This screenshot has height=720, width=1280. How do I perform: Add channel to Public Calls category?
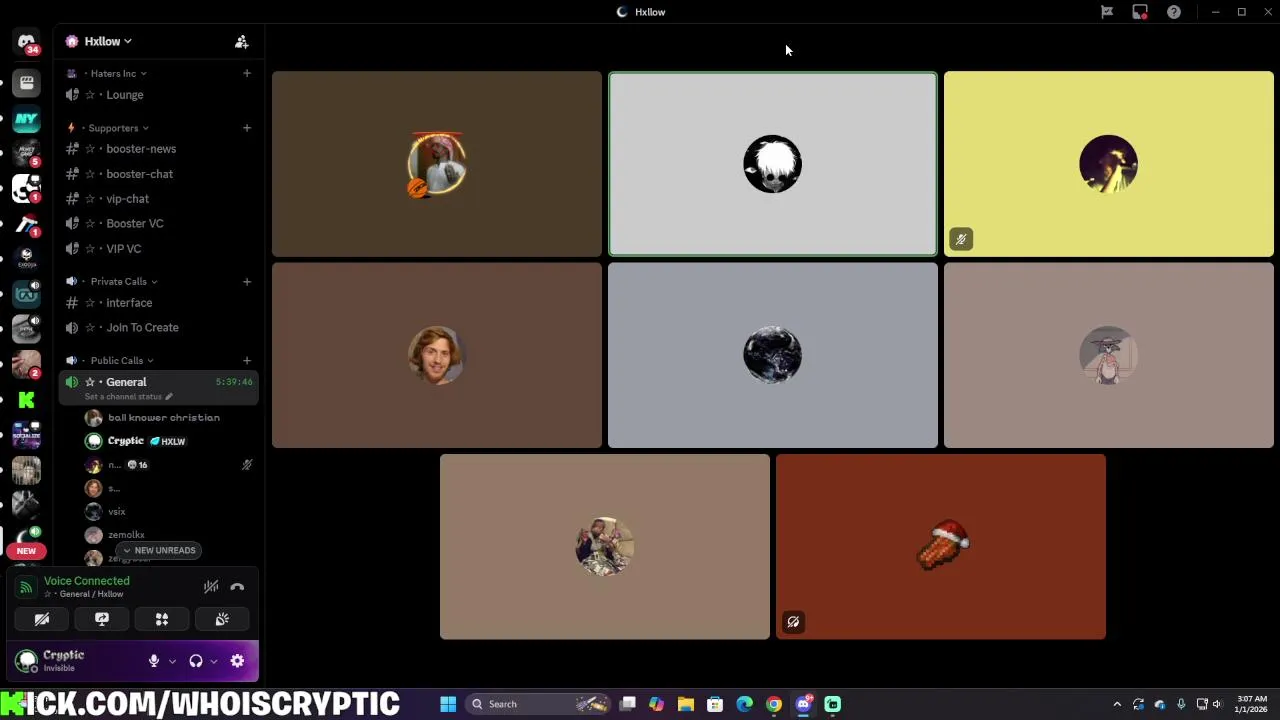[246, 360]
